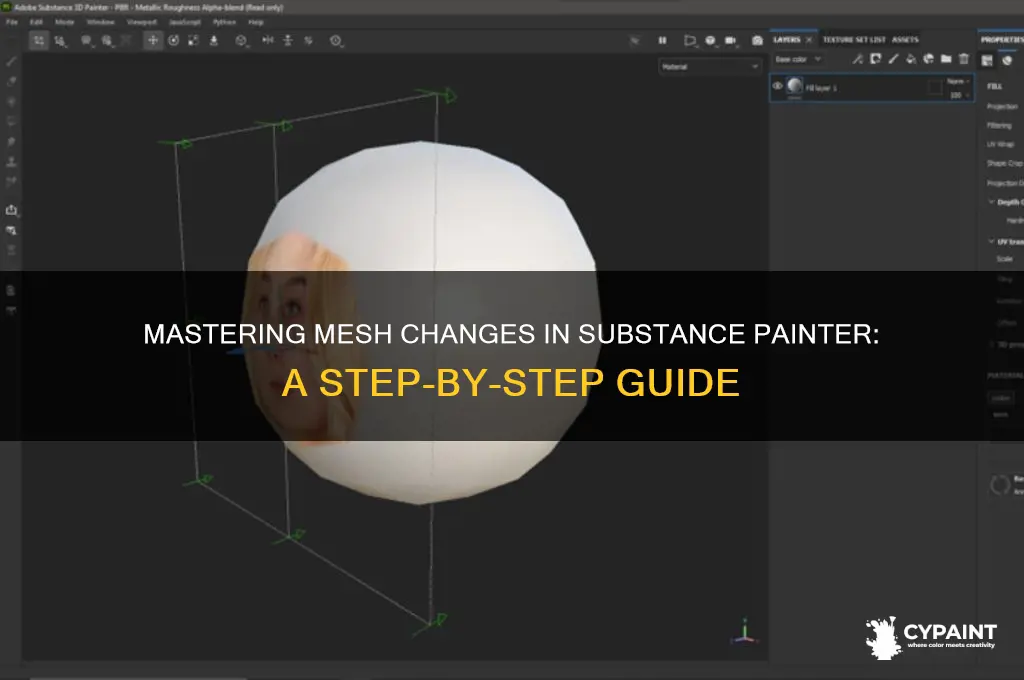The image size is (1024, 680).
Task: Add paint layer with brush icon
Action: click(x=893, y=59)
